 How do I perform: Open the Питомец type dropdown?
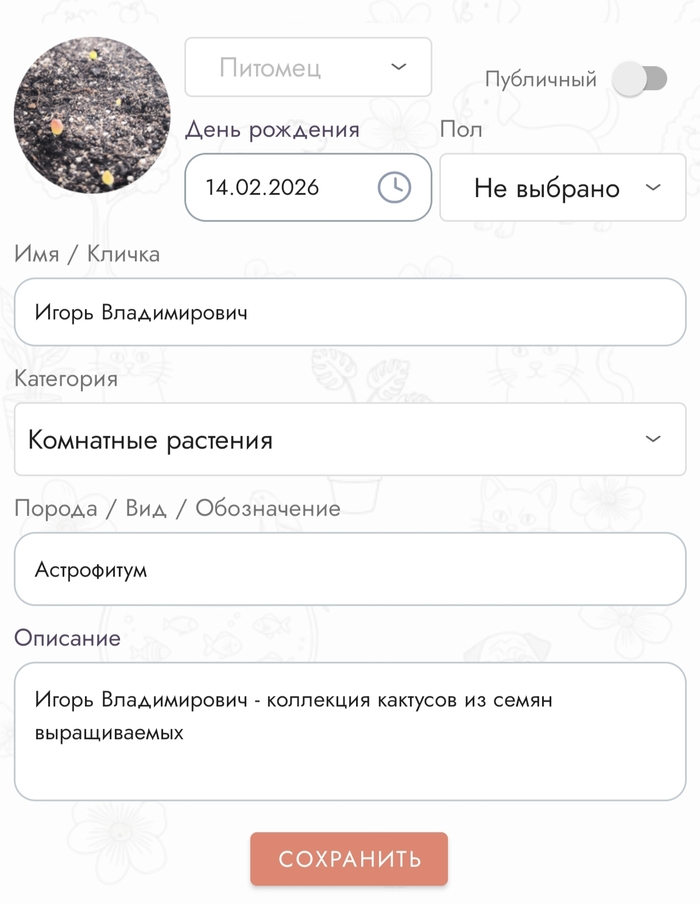coord(307,67)
